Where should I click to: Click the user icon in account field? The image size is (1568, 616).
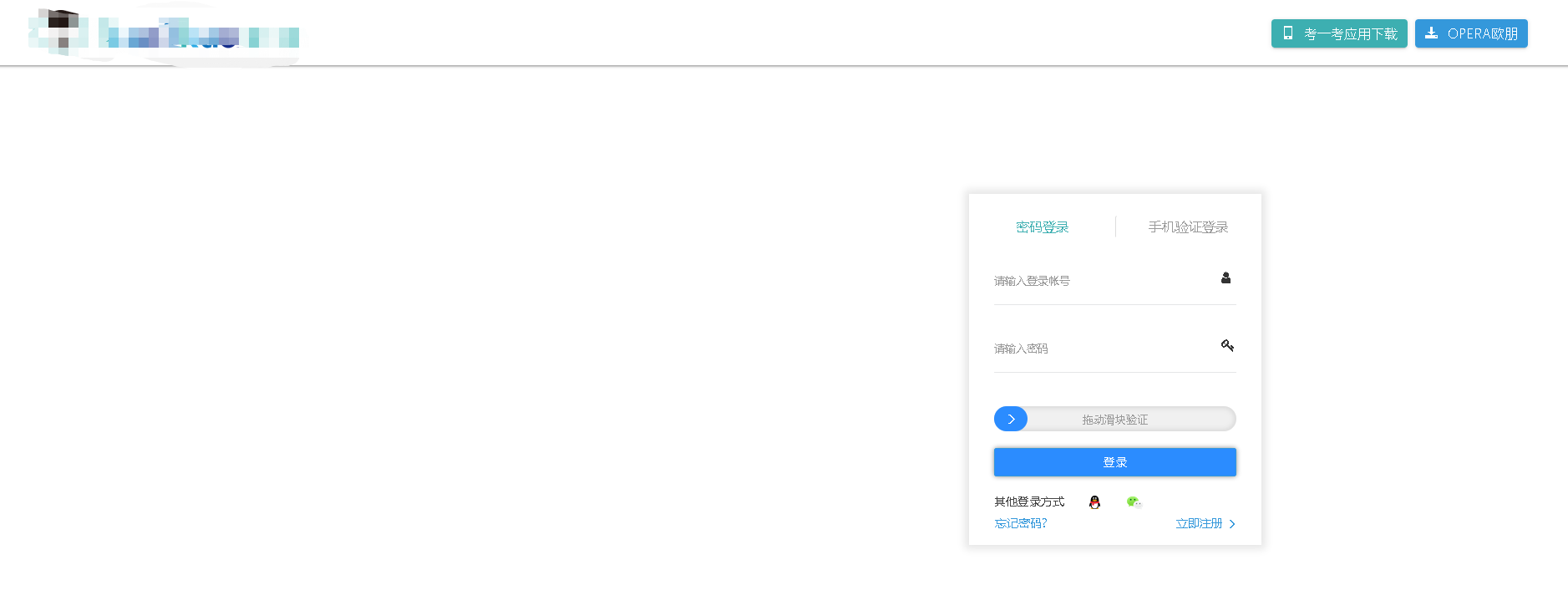pos(1225,277)
